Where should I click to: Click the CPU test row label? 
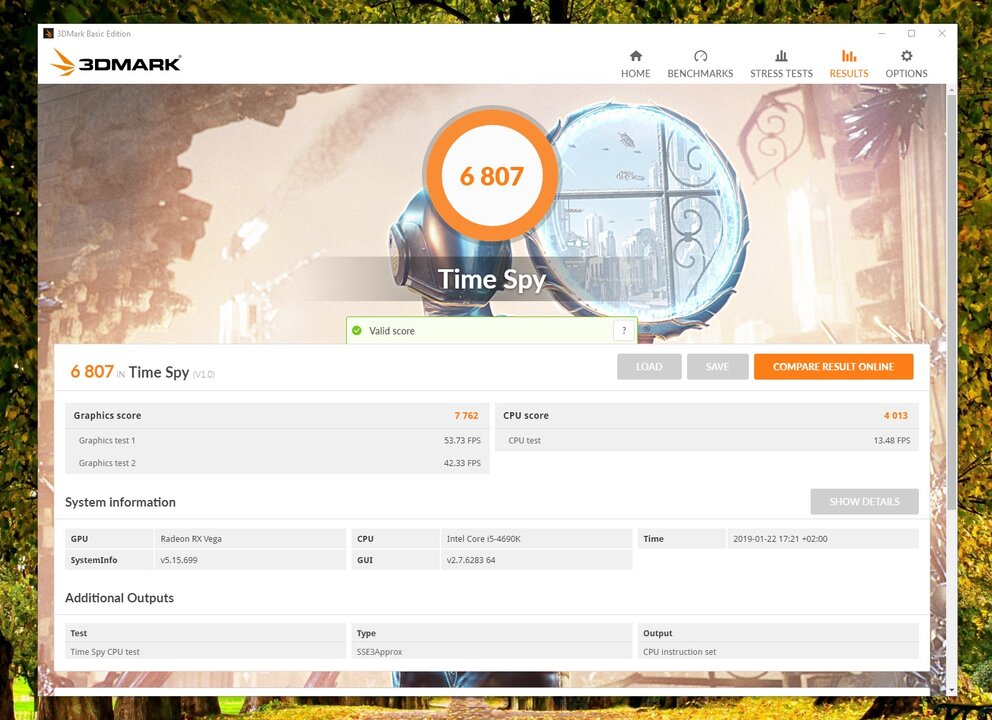524,440
